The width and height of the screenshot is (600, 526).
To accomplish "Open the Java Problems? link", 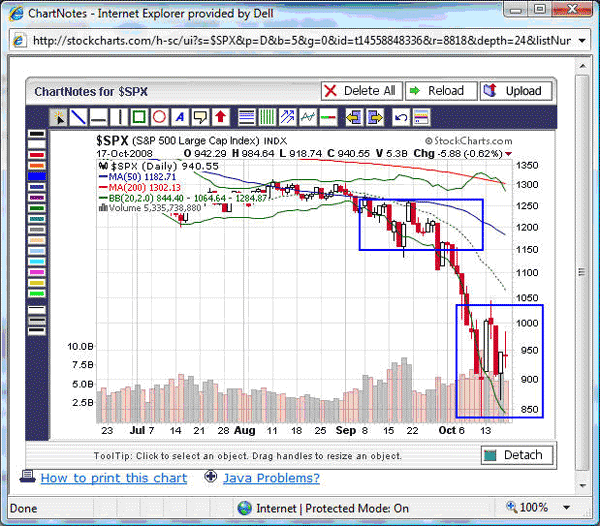I will coord(271,478).
